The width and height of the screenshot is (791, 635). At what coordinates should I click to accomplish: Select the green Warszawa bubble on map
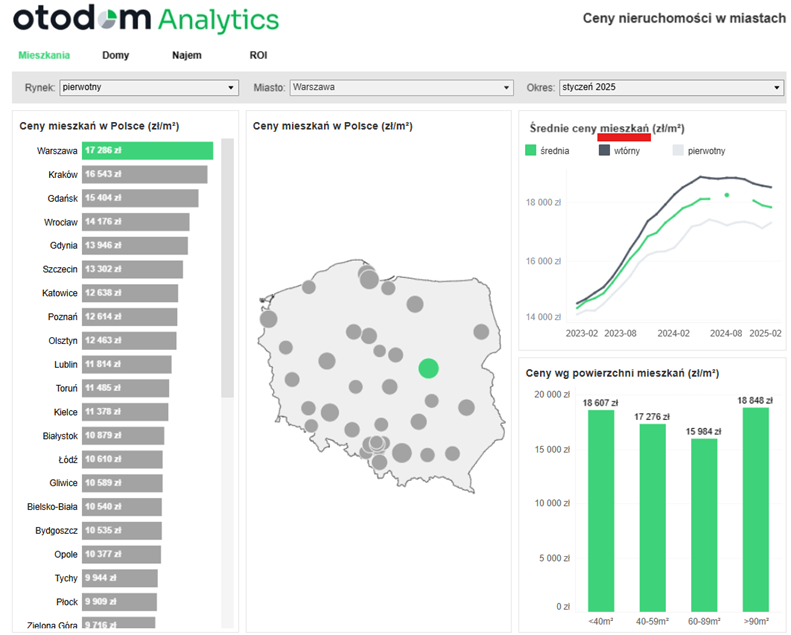point(428,368)
